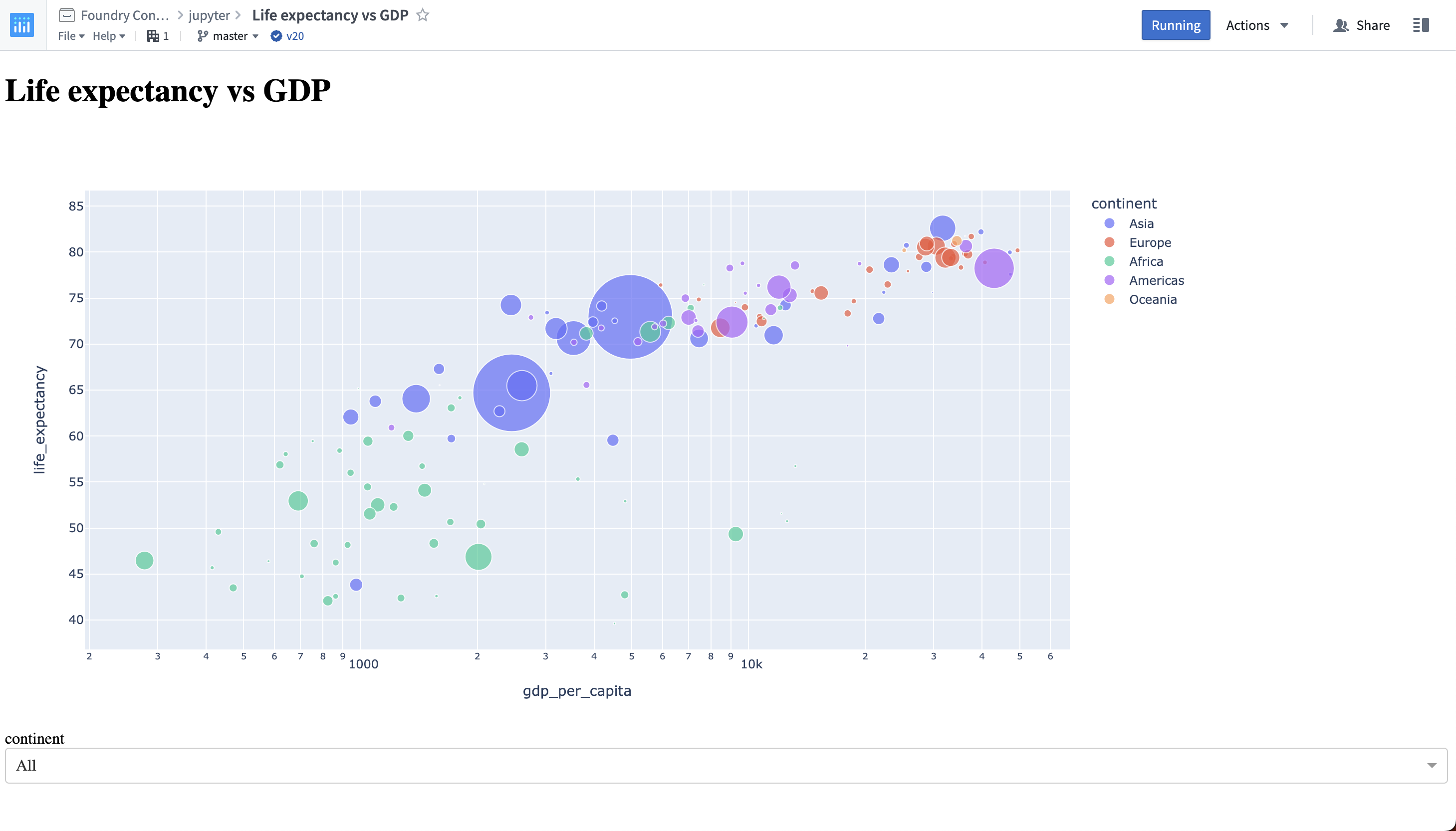Toggle Europe series in legend

pyautogui.click(x=1150, y=242)
